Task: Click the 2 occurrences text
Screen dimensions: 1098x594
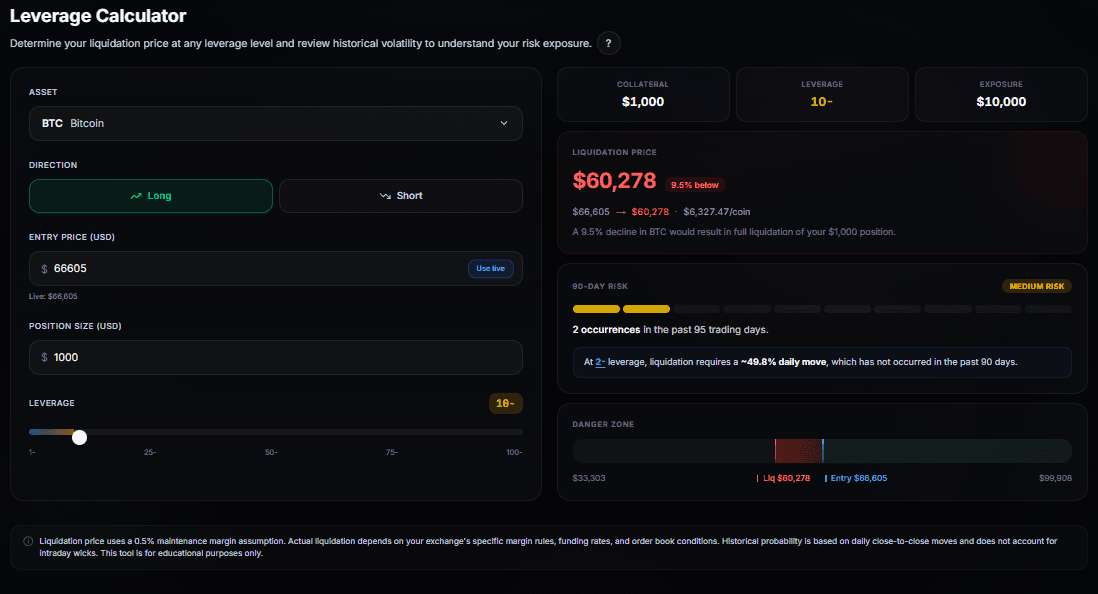Action: 606,330
